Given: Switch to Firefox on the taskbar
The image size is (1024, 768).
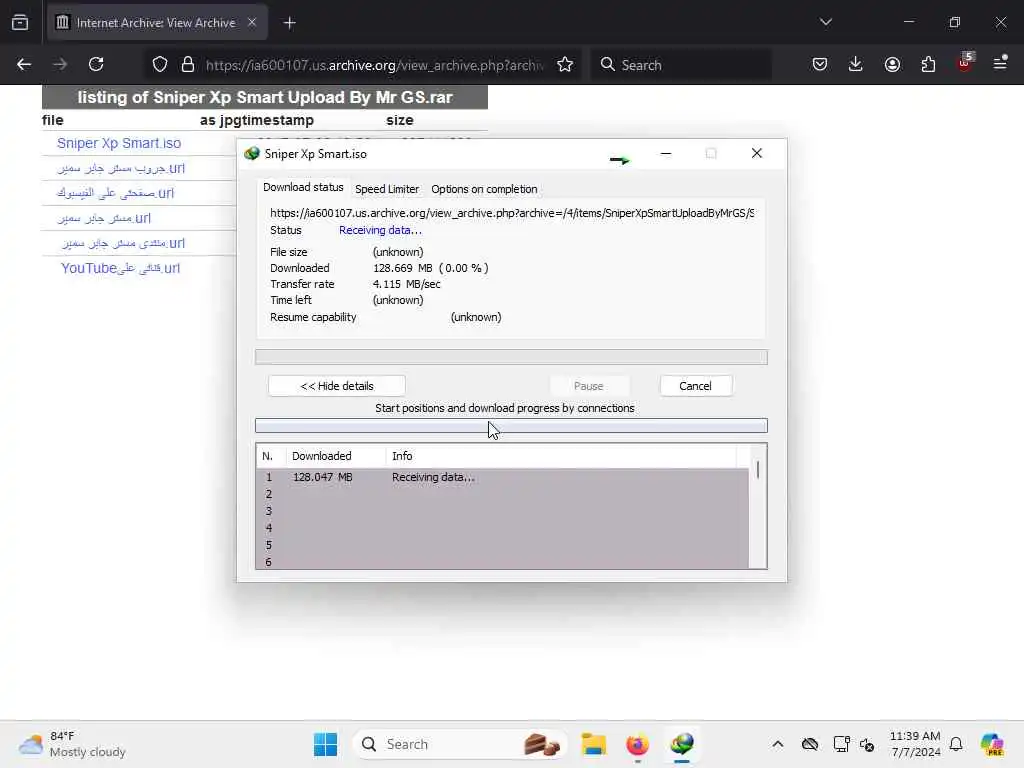Looking at the screenshot, I should (x=637, y=744).
